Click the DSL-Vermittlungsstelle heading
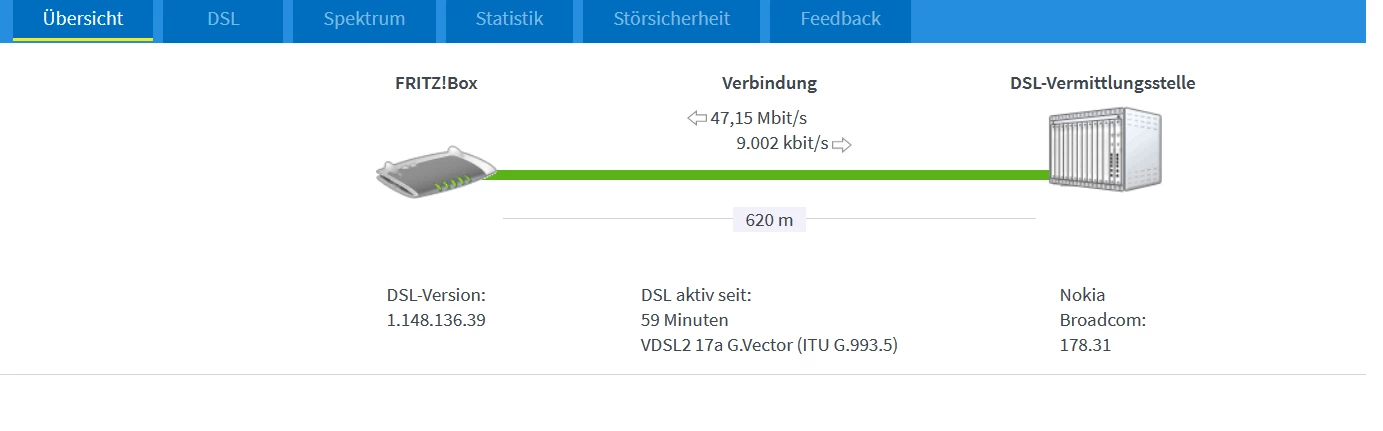 pyautogui.click(x=1102, y=83)
